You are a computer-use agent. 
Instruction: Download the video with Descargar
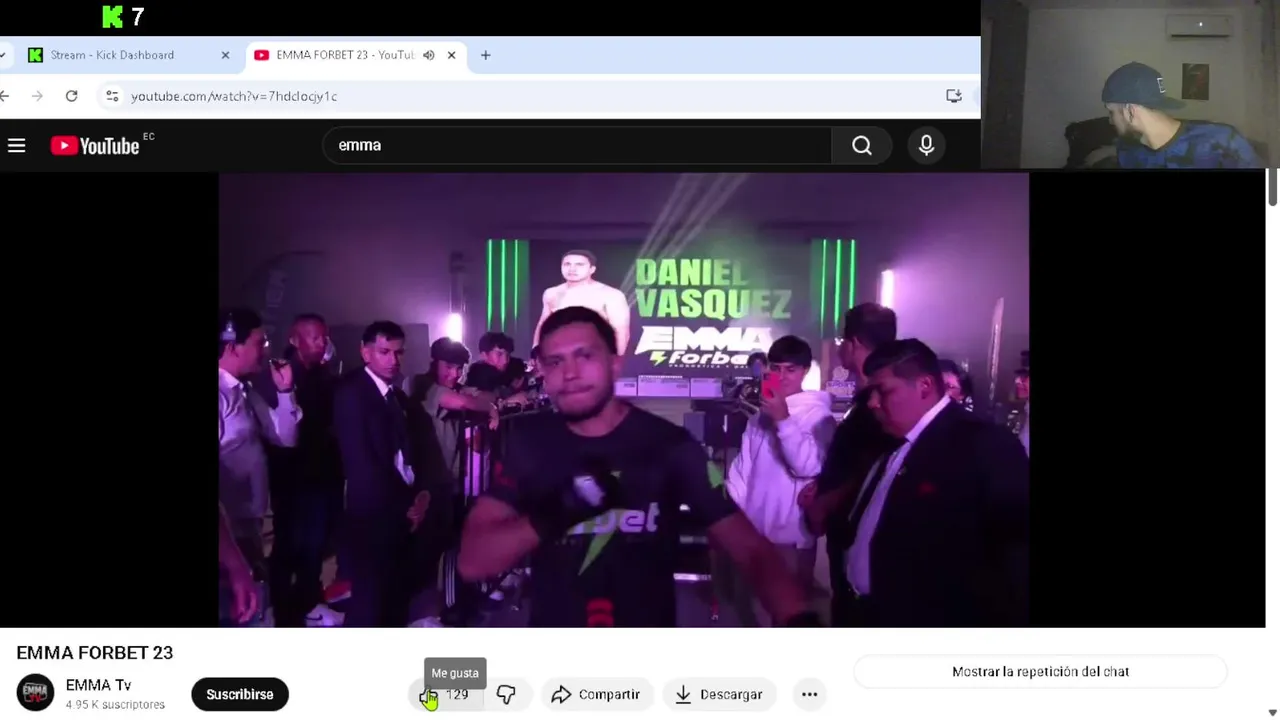[719, 694]
